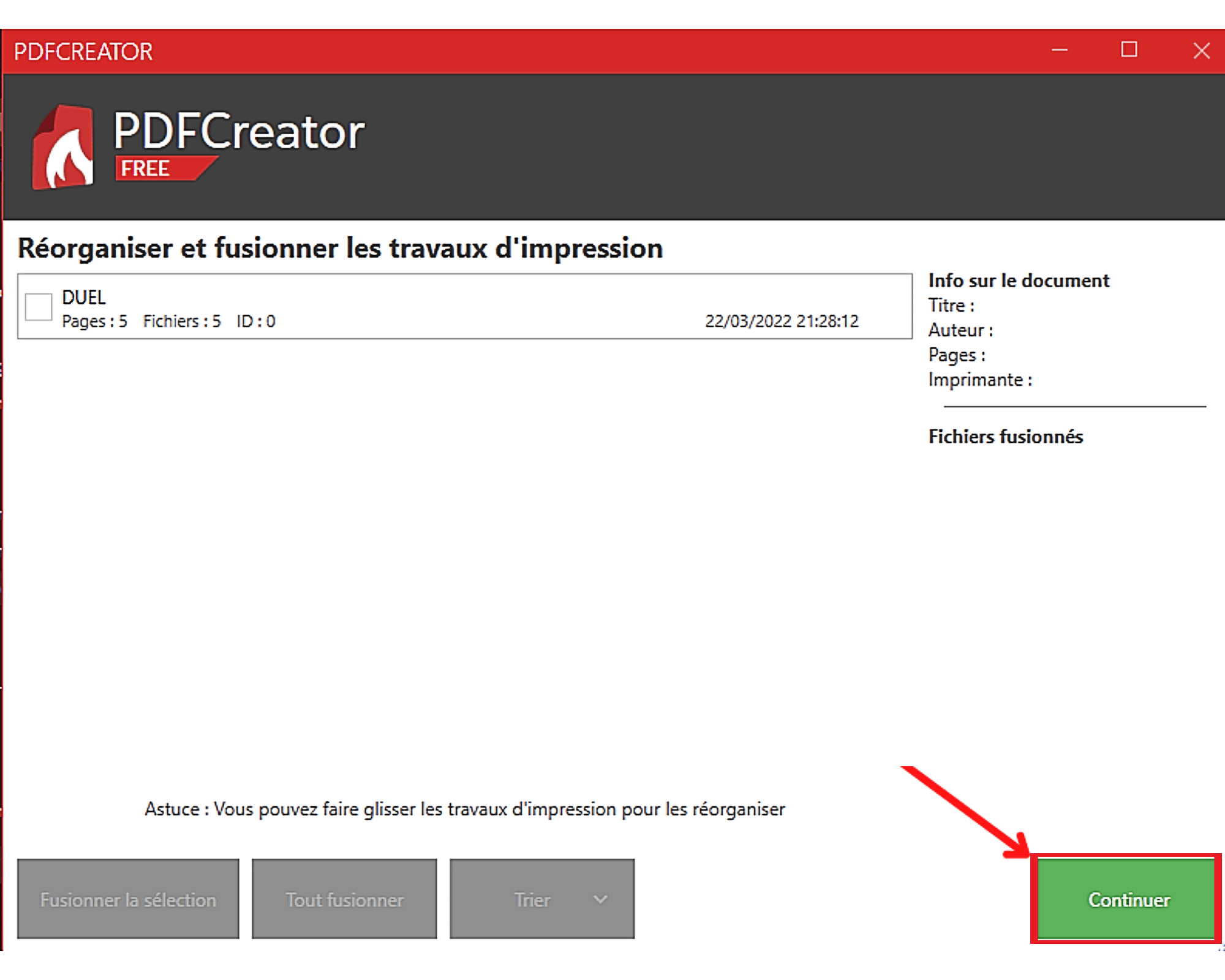Click the Tout fusionner button
Viewport: 1225px width, 980px height.
(x=344, y=899)
